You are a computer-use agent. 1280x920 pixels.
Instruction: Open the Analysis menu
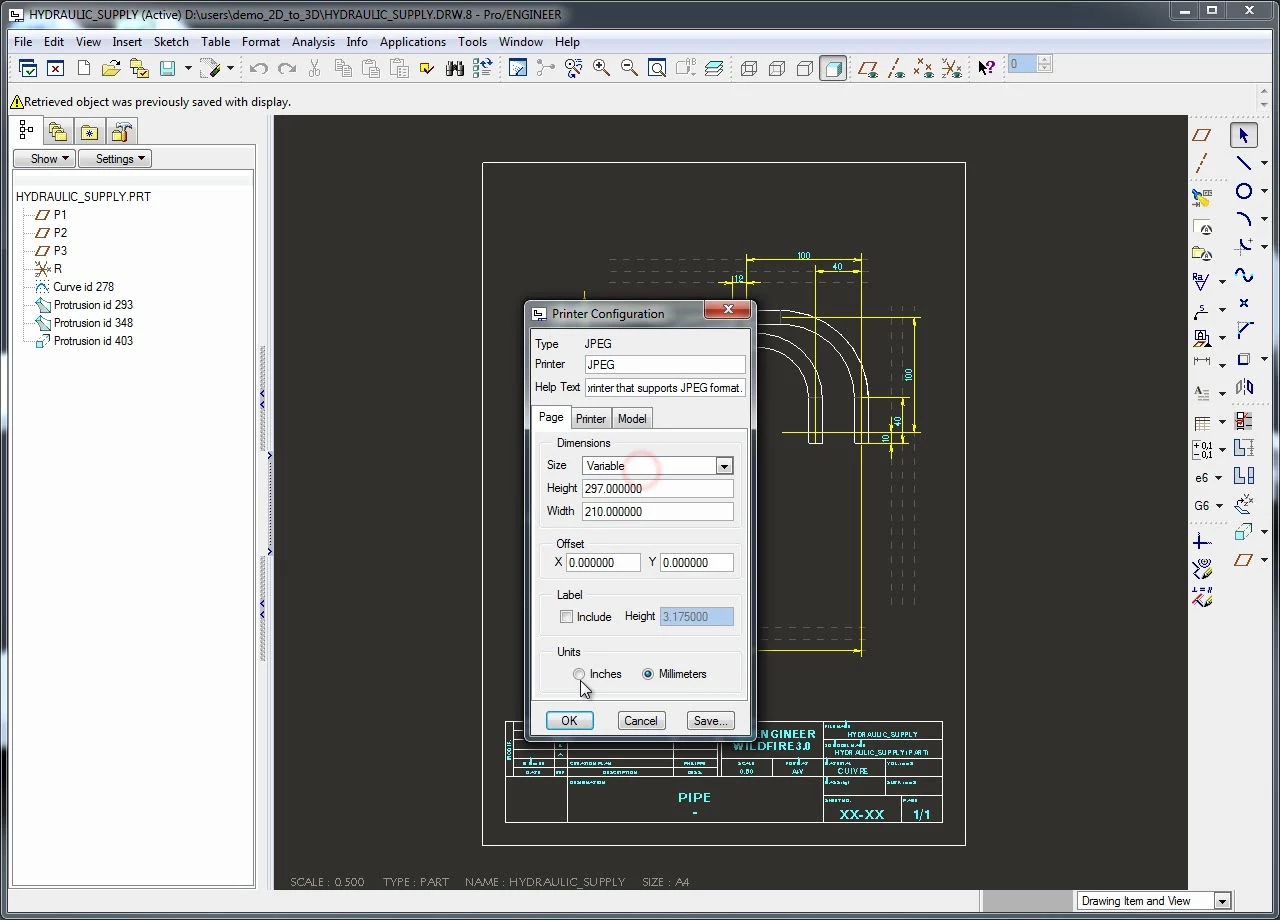(x=313, y=42)
